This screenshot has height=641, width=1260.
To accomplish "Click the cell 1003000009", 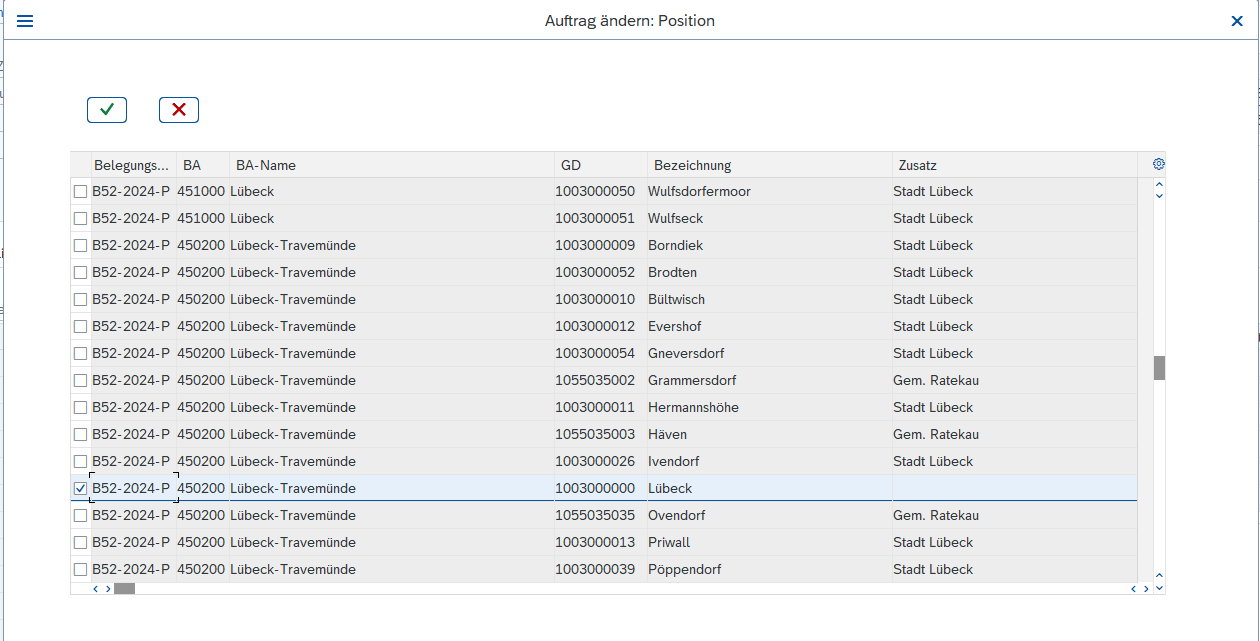I will click(x=601, y=246).
